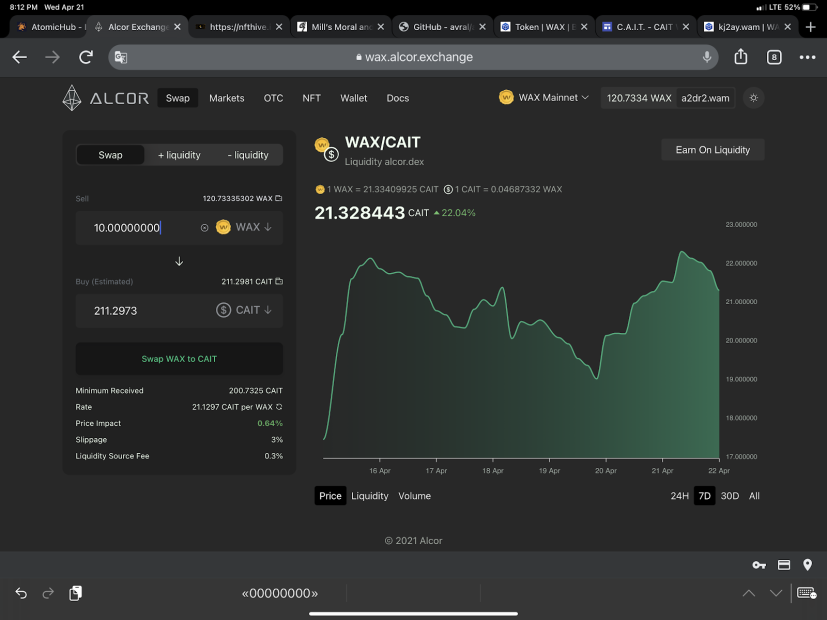
Task: Open the Docs page
Action: (x=398, y=98)
